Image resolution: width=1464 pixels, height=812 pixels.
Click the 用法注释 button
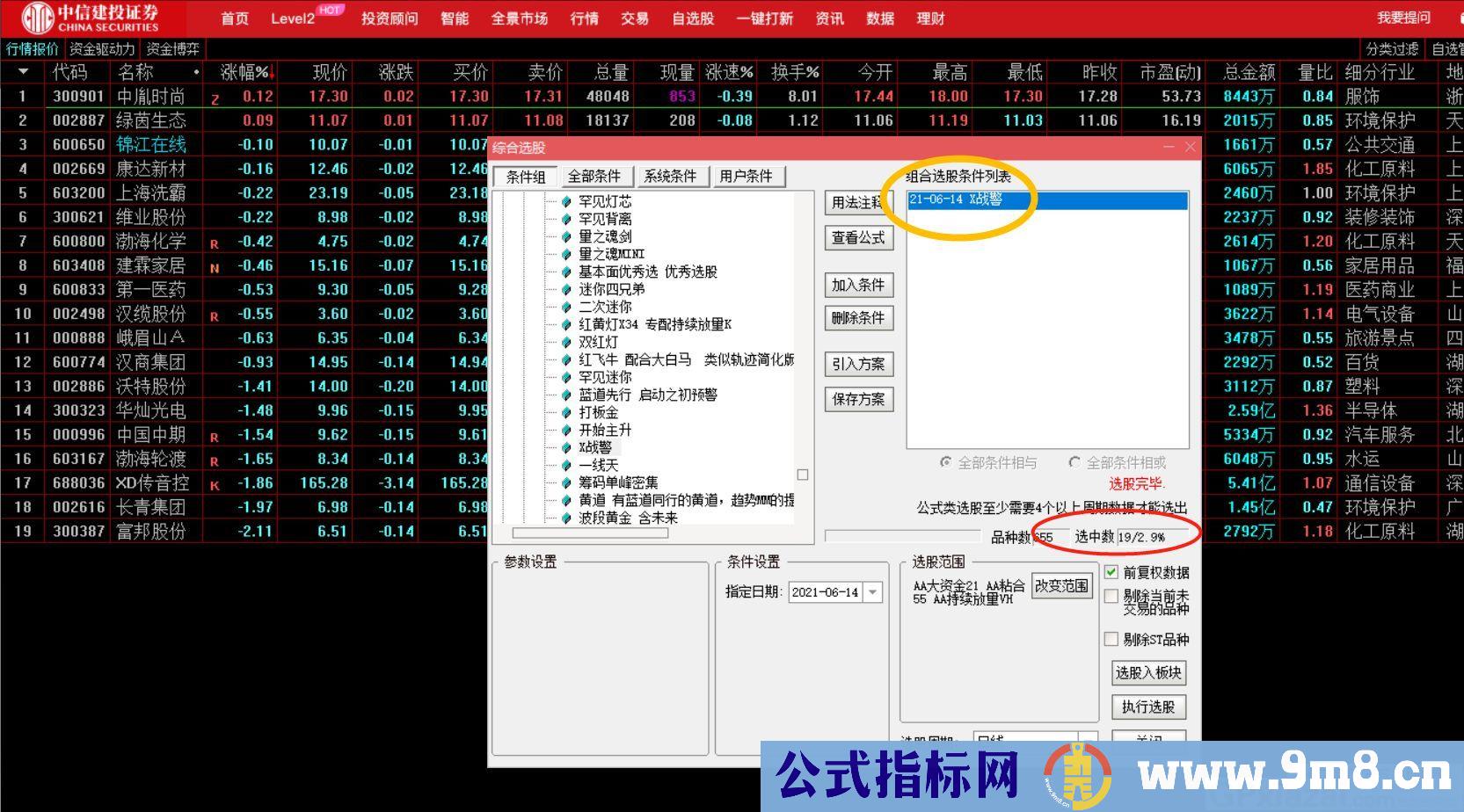click(x=859, y=203)
